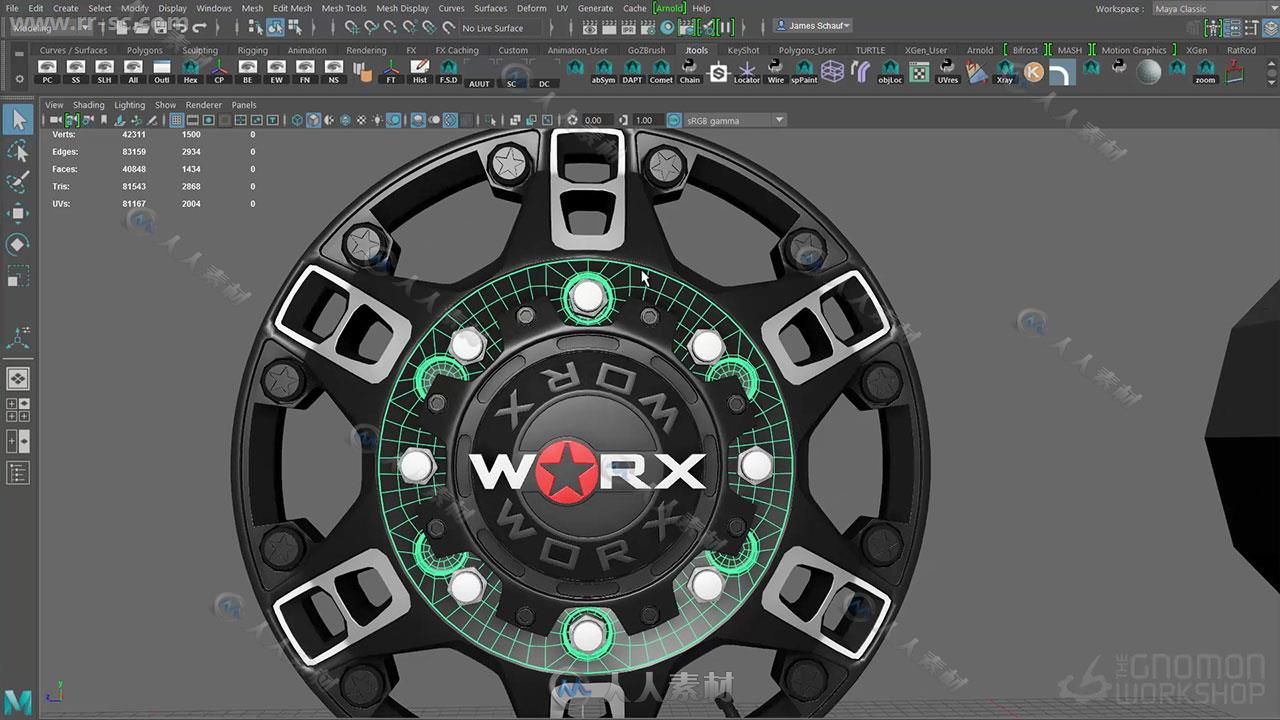Run the Hex shelf script
The width and height of the screenshot is (1280, 720).
[x=190, y=71]
